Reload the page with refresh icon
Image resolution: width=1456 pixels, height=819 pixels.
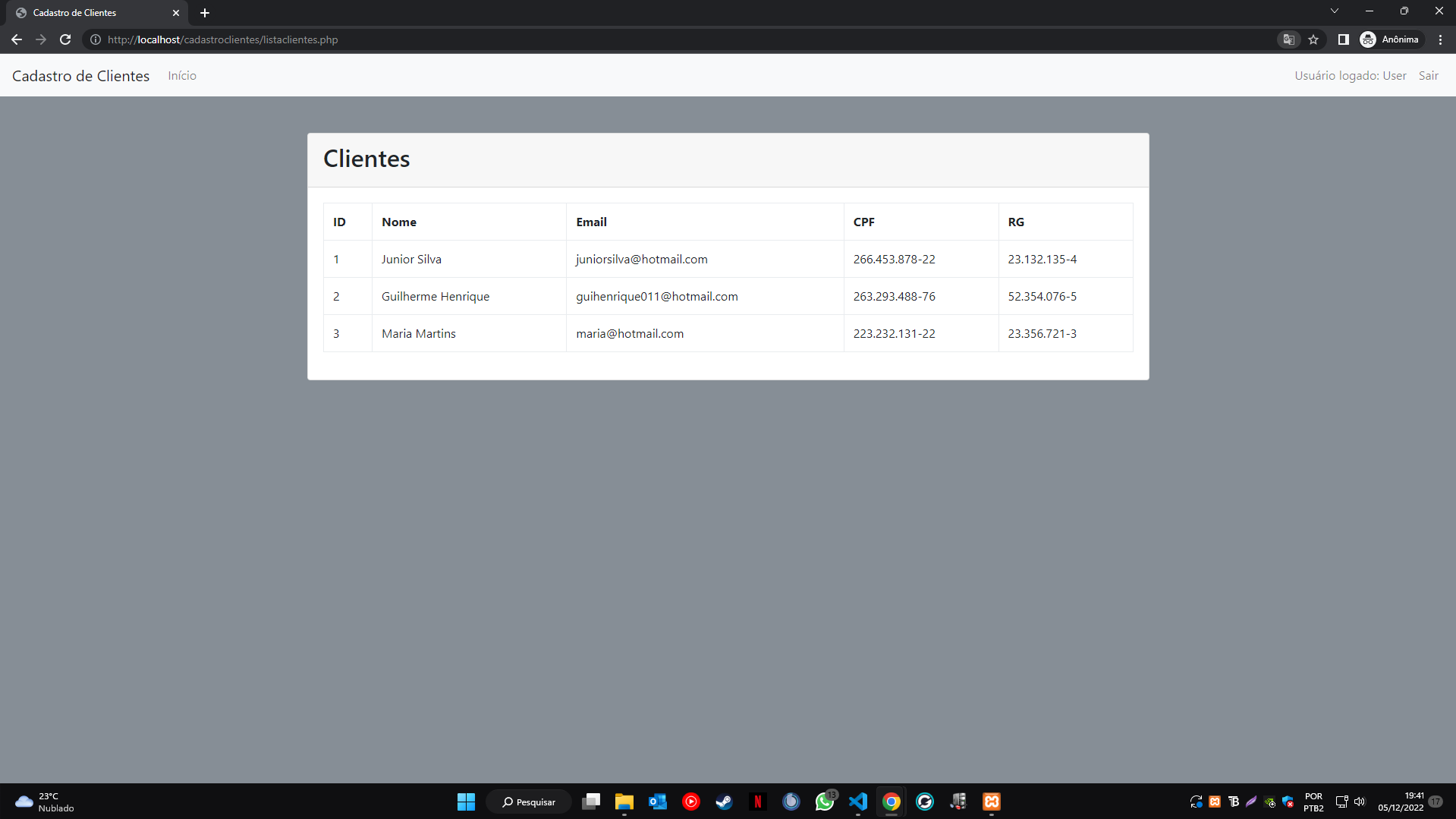65,39
